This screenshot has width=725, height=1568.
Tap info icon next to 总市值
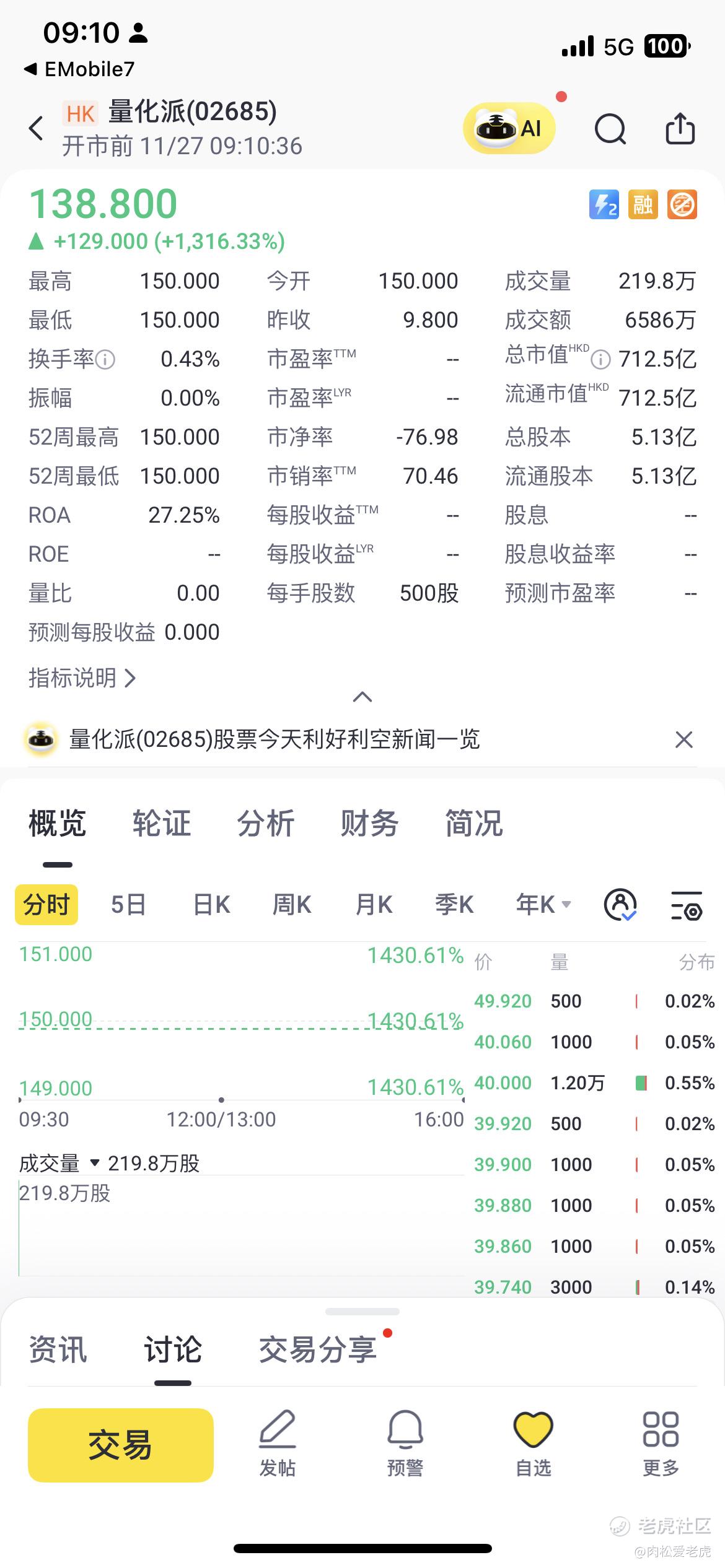(x=600, y=359)
